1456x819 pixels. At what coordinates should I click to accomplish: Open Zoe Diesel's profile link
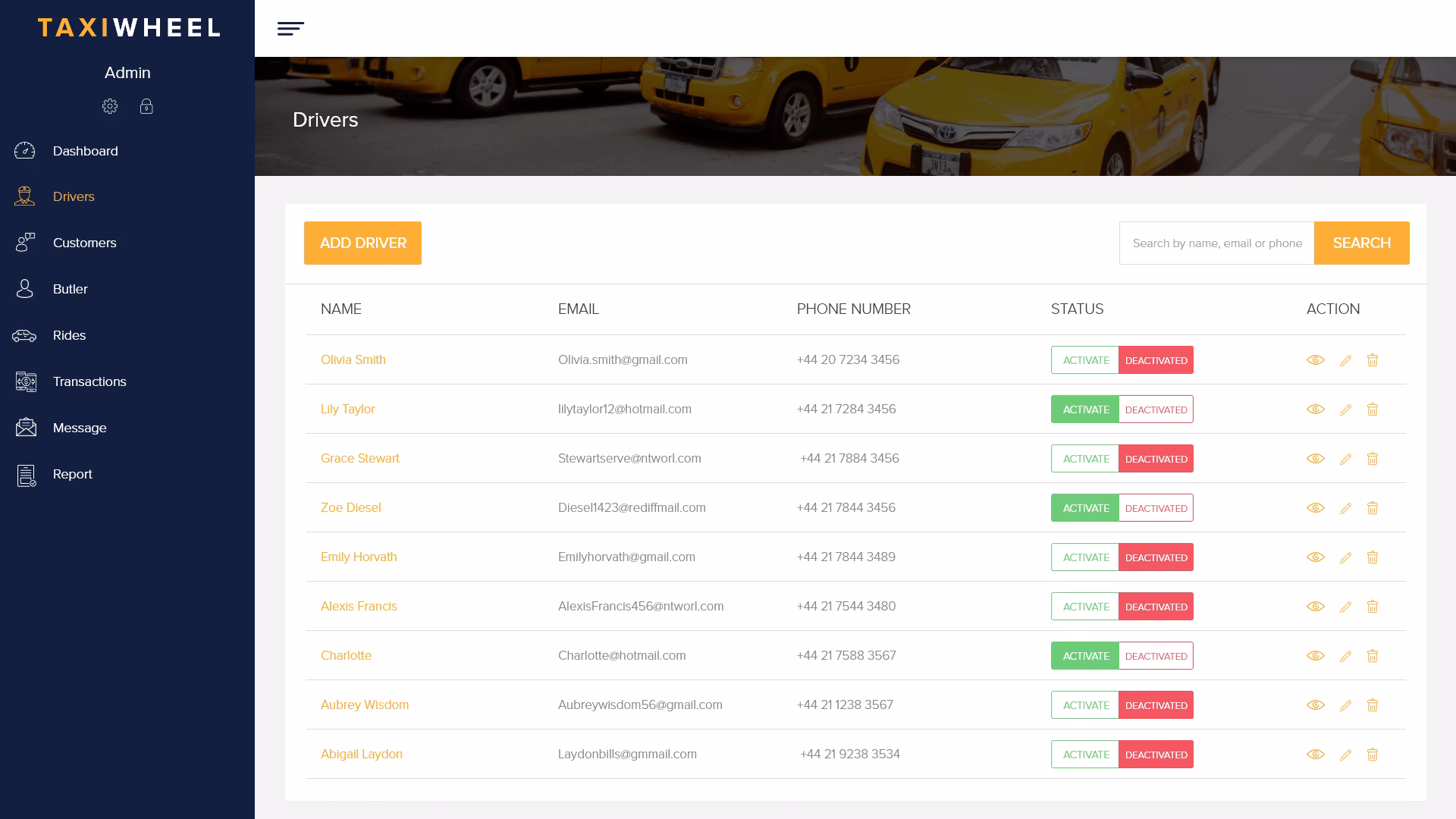351,507
